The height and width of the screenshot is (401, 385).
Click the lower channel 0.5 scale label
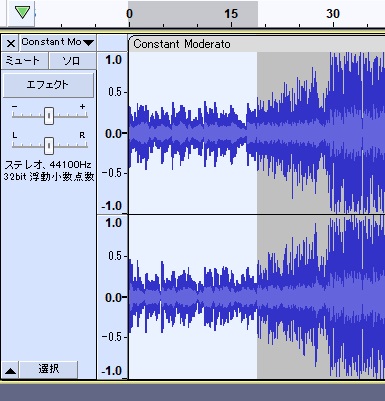115,256
